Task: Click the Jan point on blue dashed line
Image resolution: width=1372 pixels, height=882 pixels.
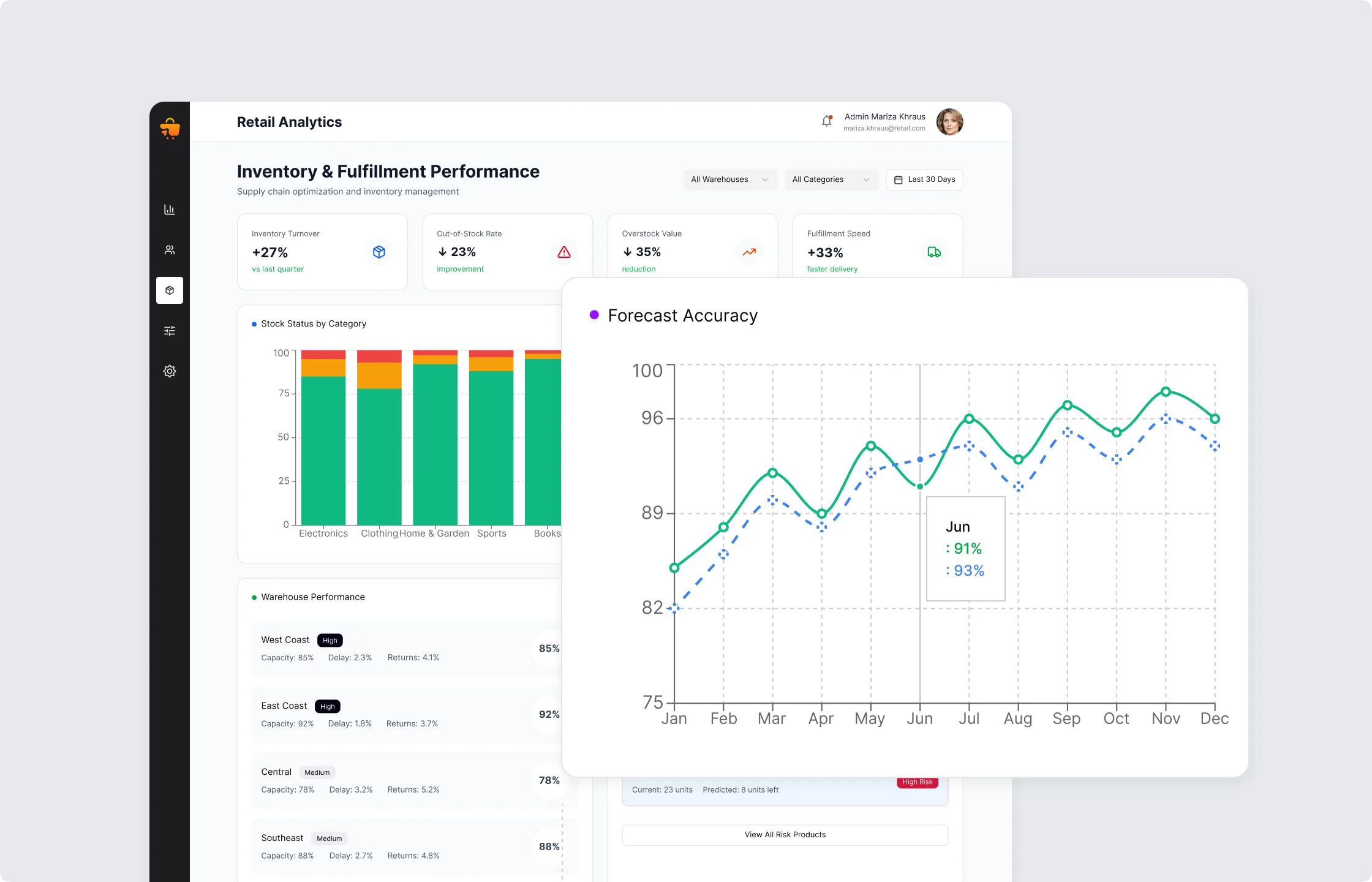Action: tap(674, 608)
